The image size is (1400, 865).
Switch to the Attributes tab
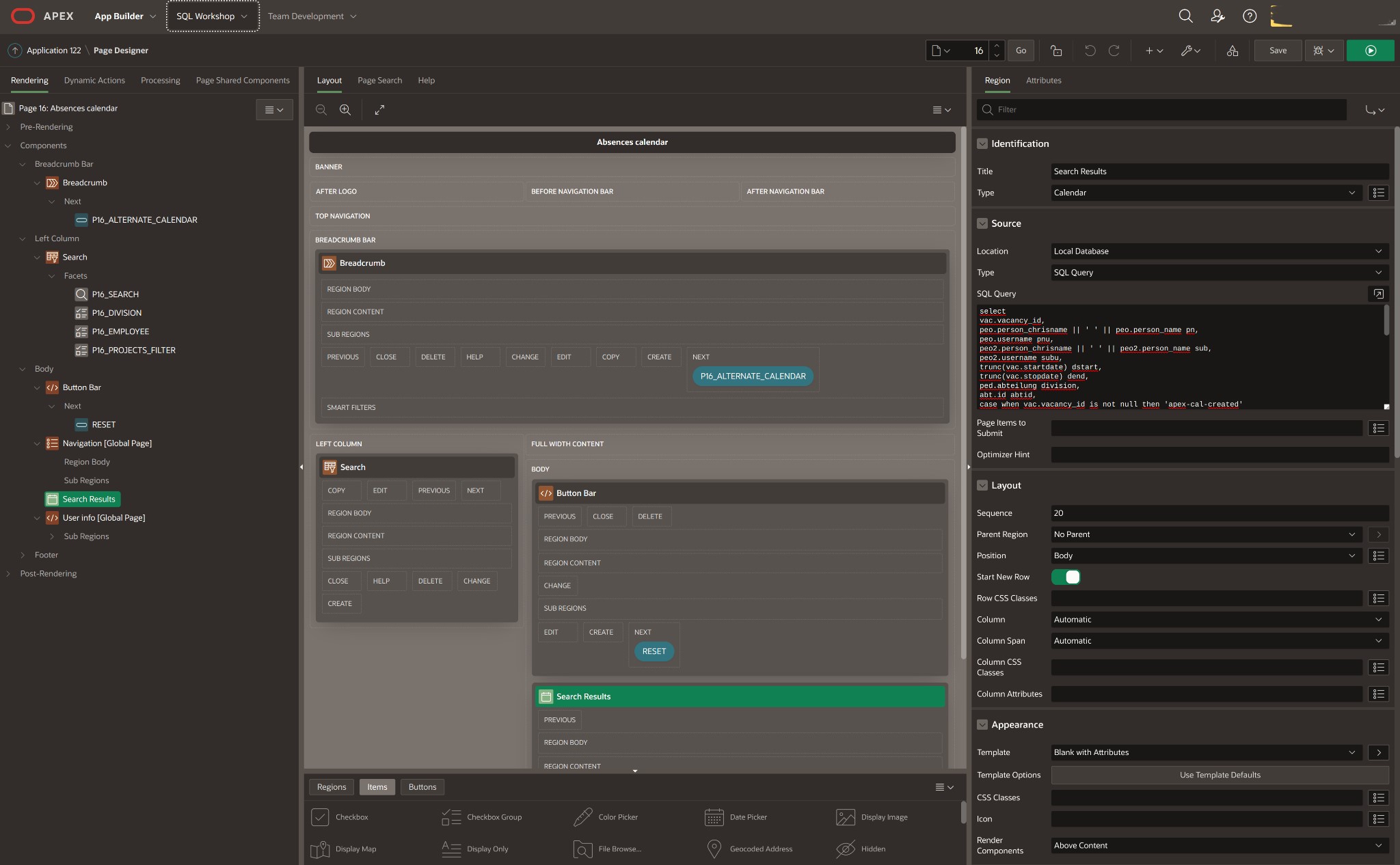tap(1043, 81)
